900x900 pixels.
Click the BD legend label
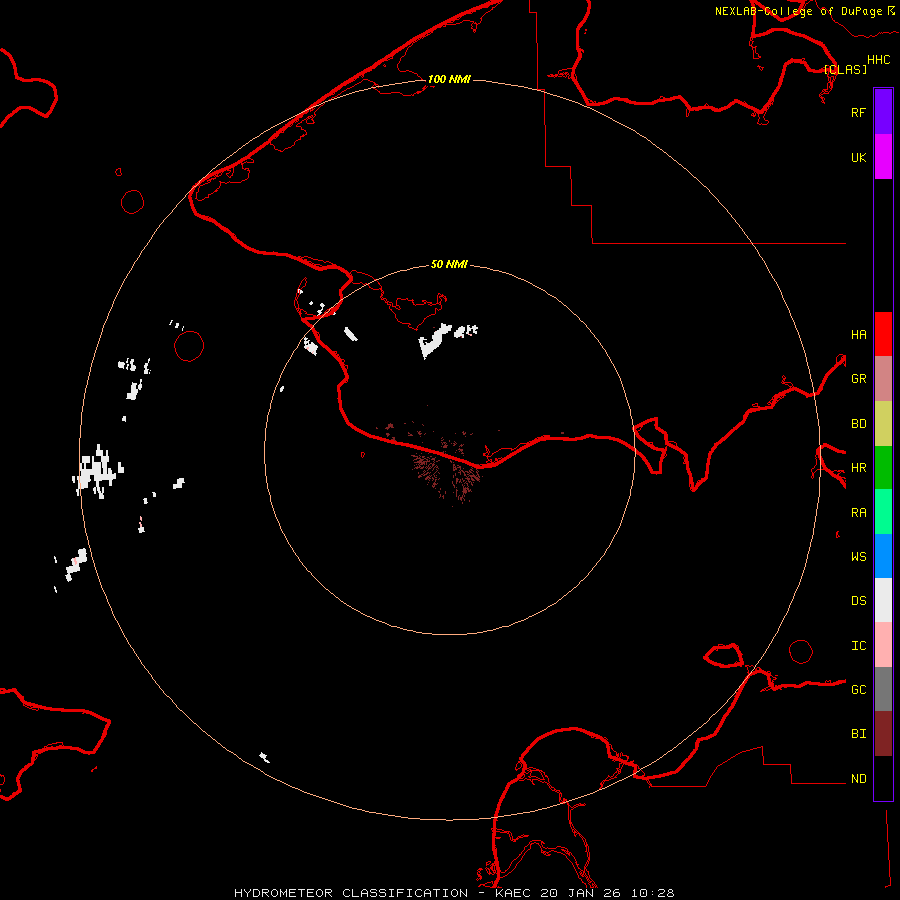point(858,424)
